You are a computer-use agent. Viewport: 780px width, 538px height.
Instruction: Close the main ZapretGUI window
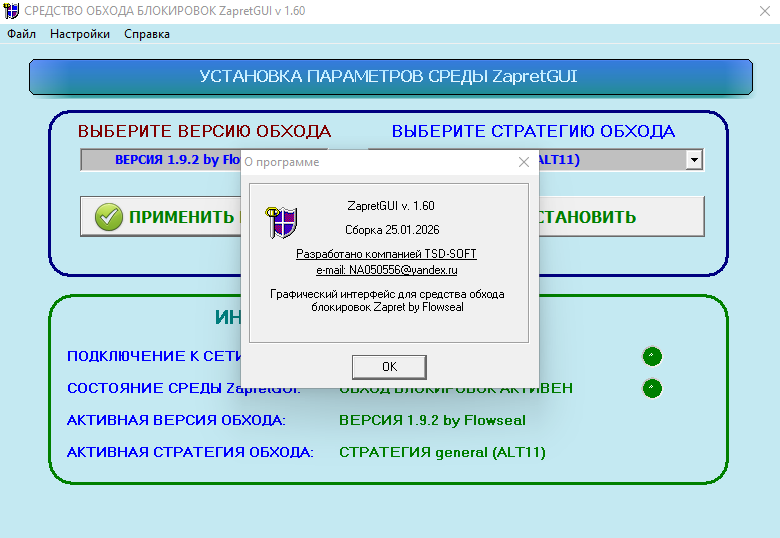(x=757, y=11)
